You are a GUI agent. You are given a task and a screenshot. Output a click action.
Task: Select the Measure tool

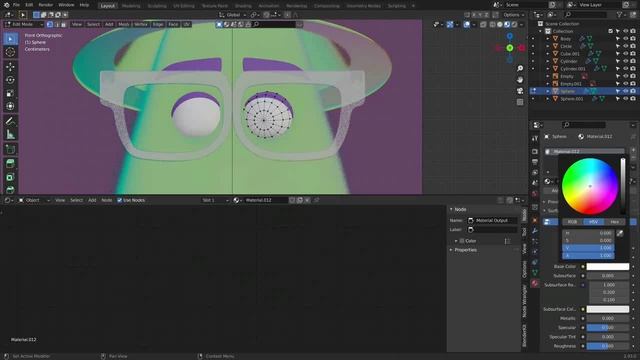pos(10,134)
